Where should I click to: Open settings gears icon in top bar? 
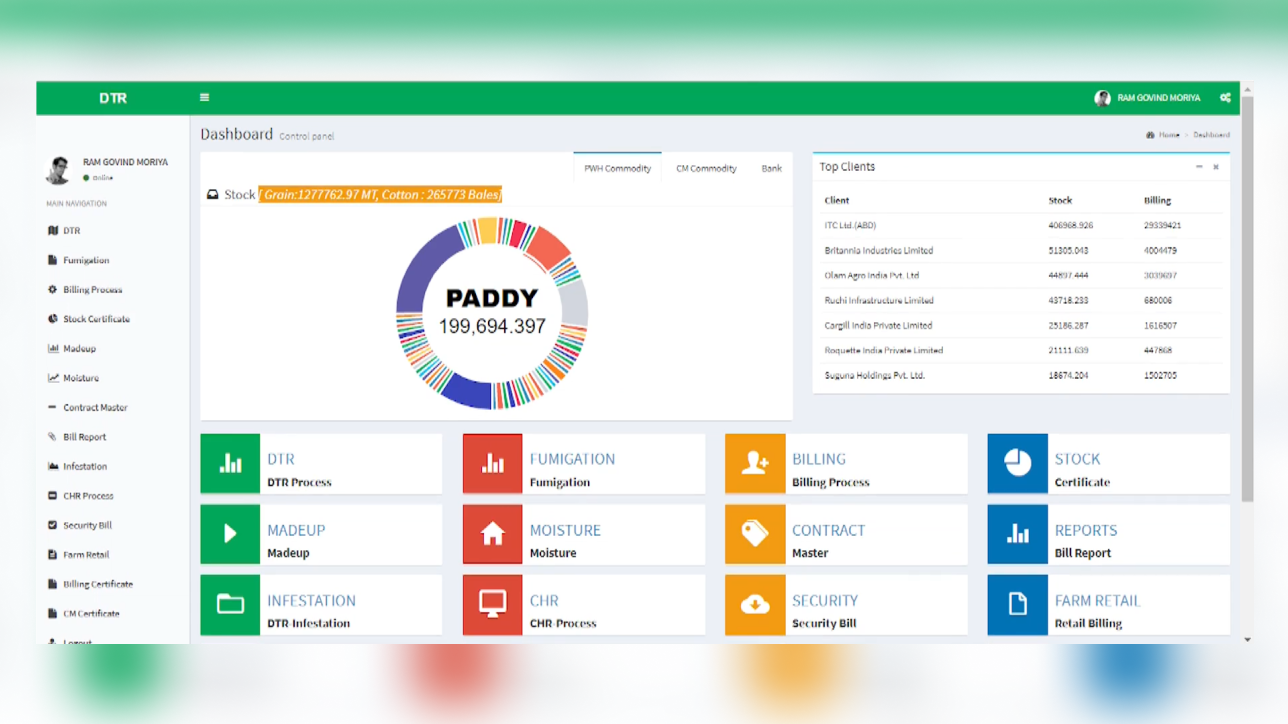pos(1225,98)
